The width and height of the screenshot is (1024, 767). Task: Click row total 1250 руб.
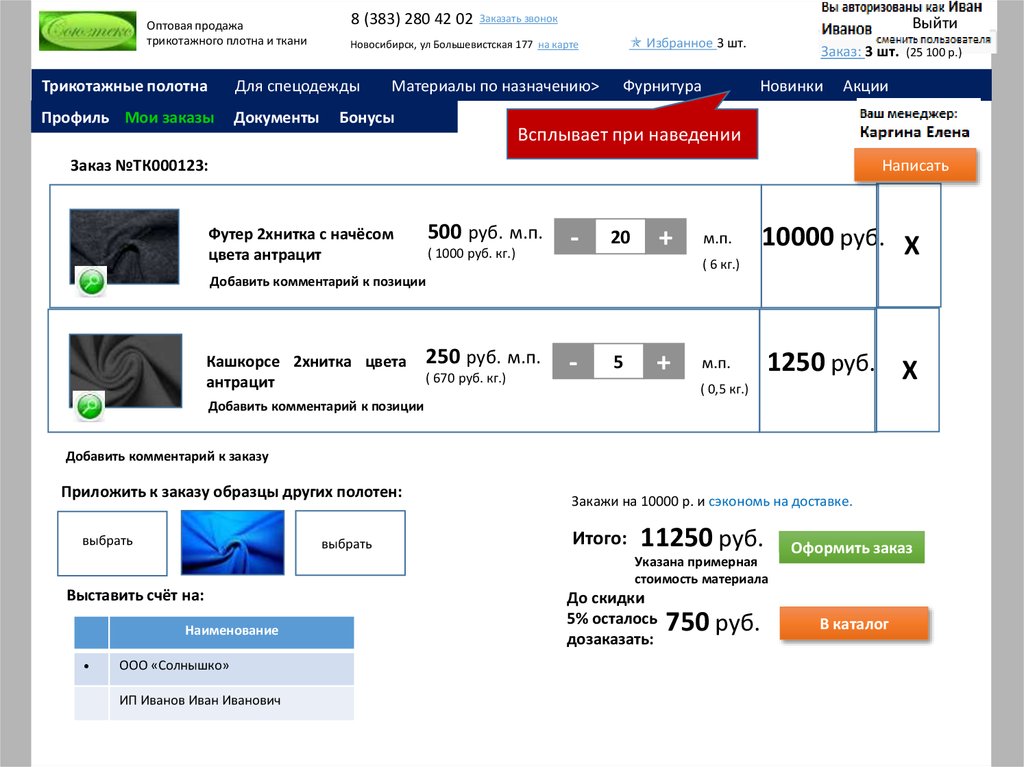click(820, 362)
